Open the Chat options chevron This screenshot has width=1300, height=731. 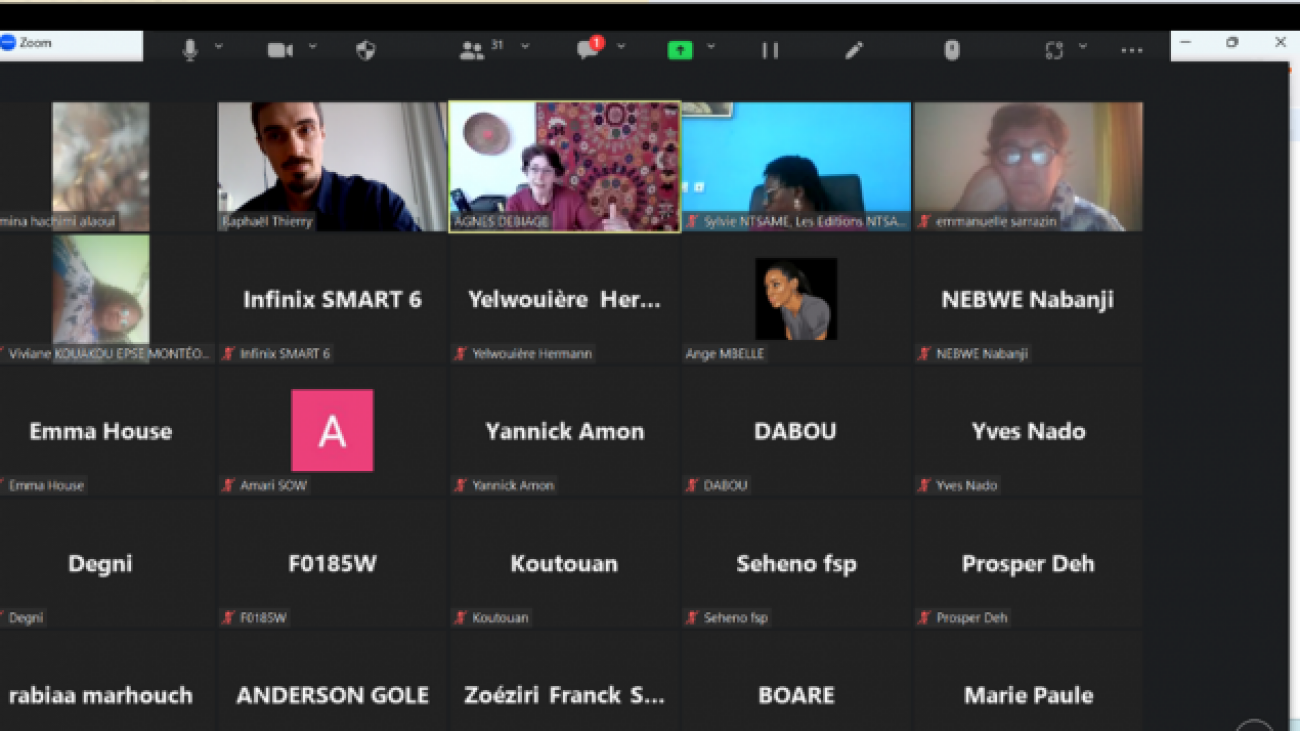pos(621,48)
